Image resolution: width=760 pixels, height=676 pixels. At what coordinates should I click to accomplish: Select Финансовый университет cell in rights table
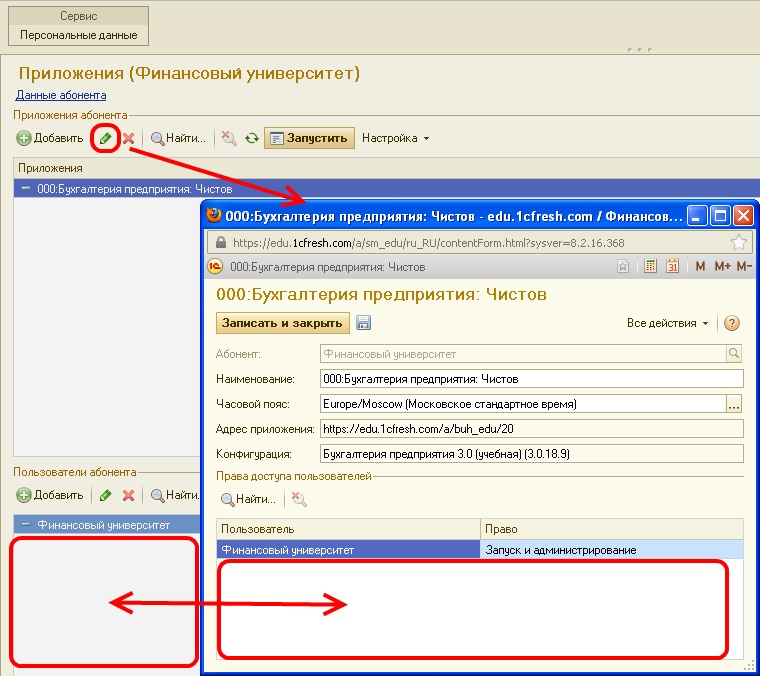coord(348,550)
